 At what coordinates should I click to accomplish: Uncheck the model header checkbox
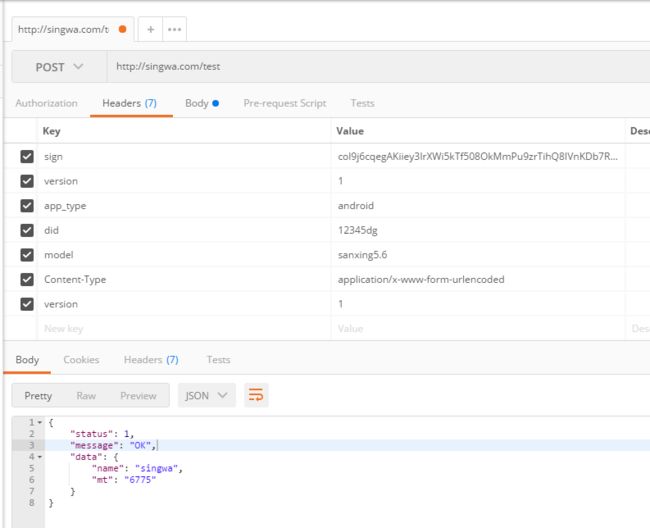[x=27, y=254]
